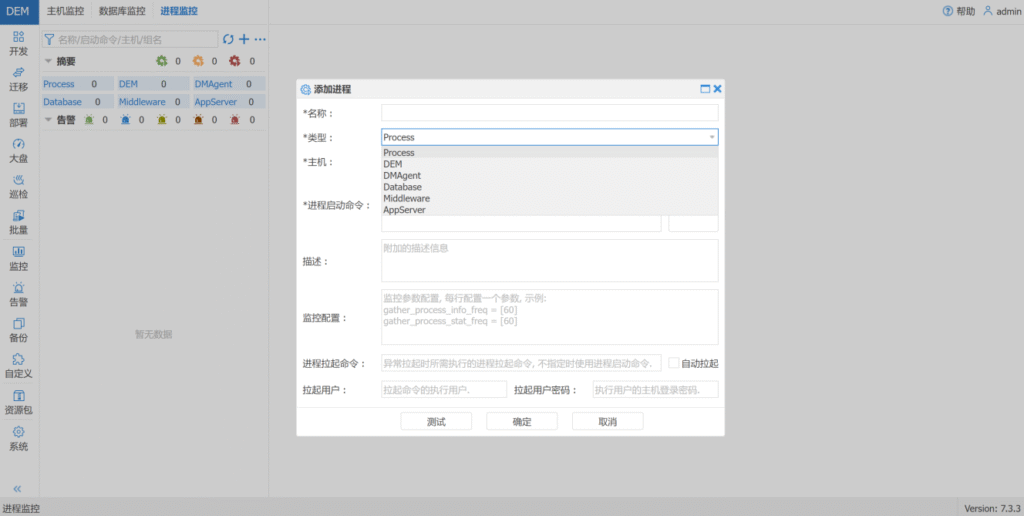Viewport: 1024px width, 516px height.
Task: Open the 开发 section in sidebar
Action: tap(18, 37)
